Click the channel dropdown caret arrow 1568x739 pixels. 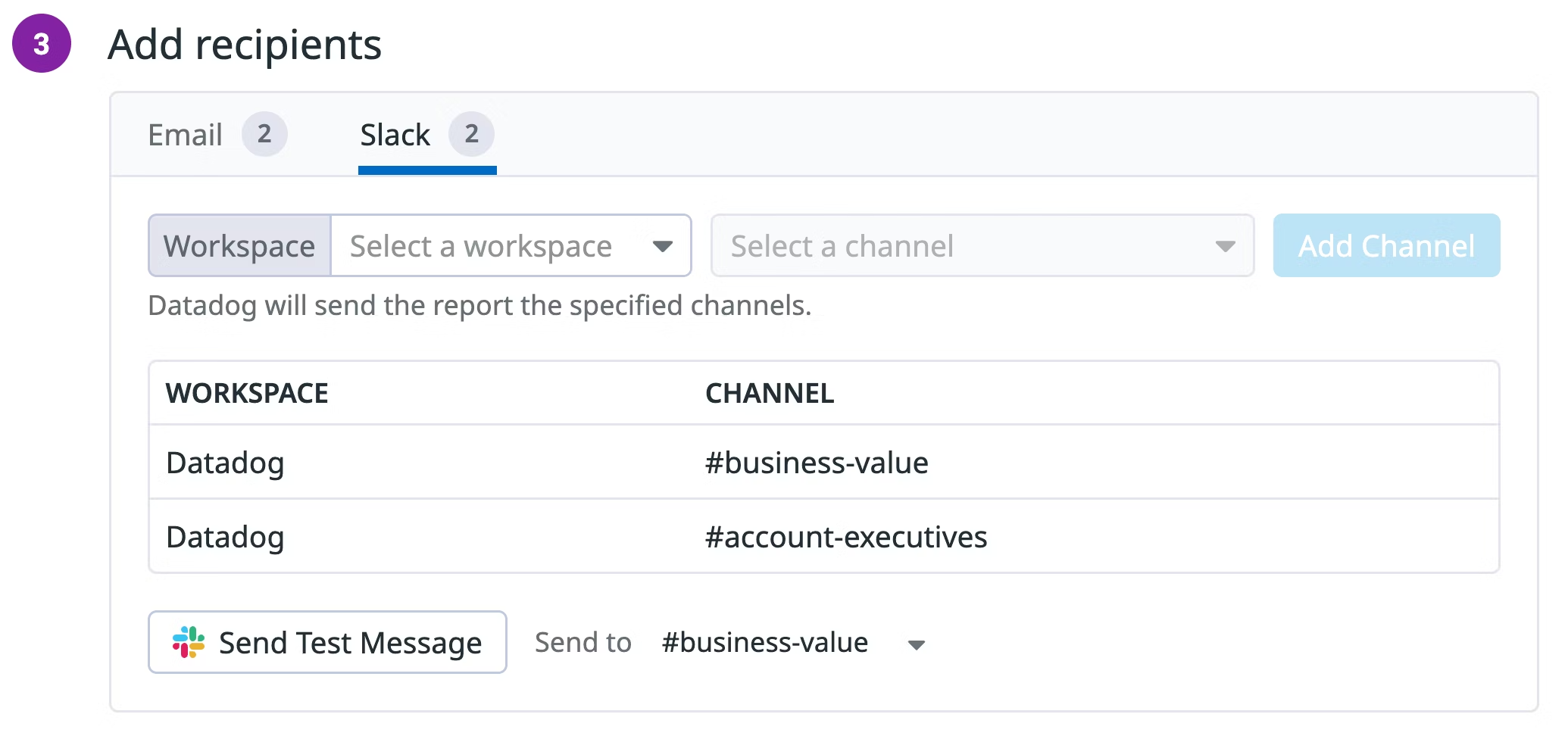[x=1225, y=246]
